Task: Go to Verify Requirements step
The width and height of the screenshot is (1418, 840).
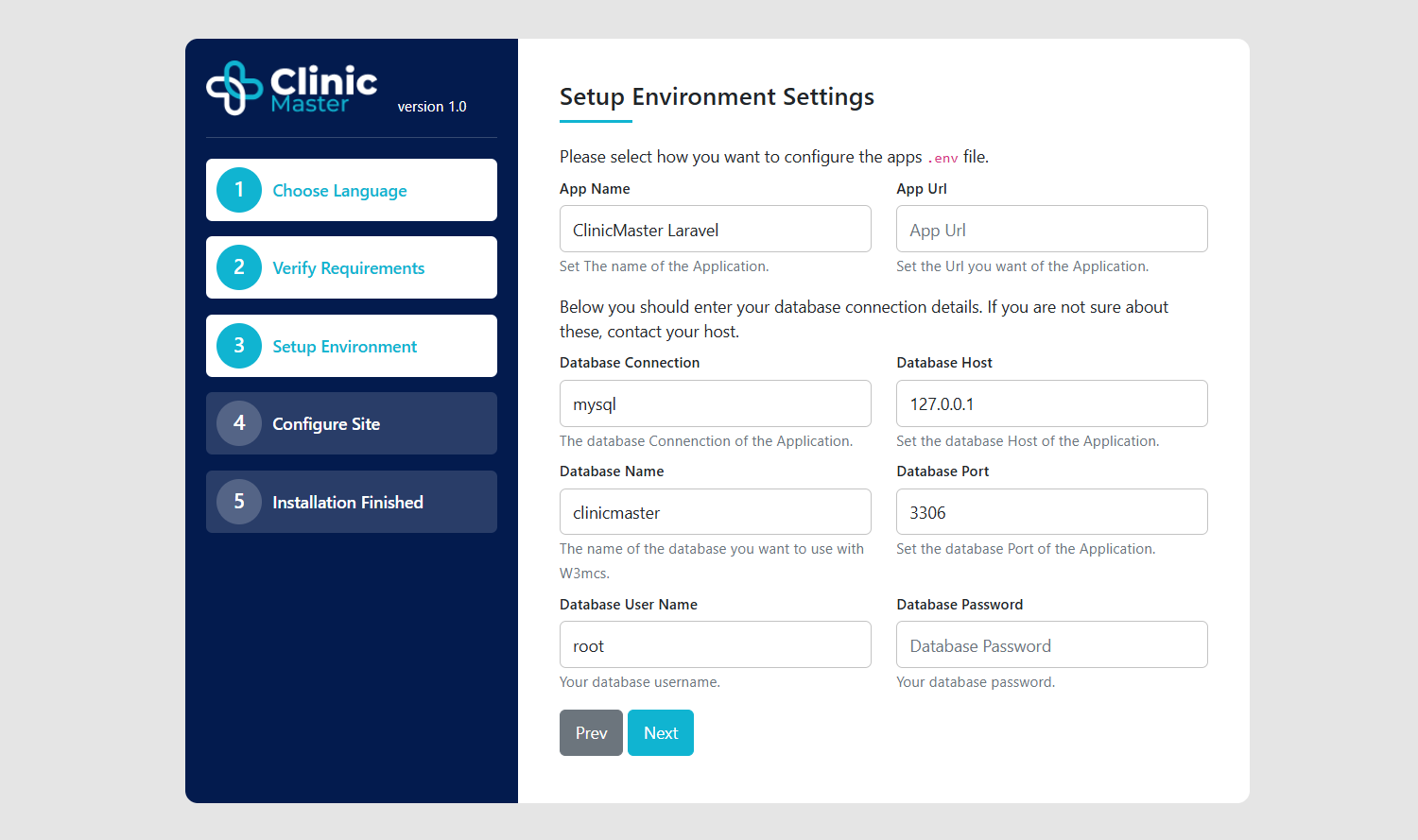Action: (348, 268)
